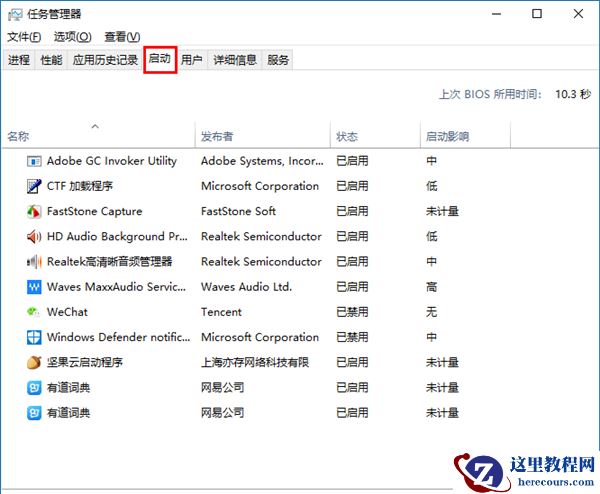Switch to the 服务 tab

[x=278, y=60]
